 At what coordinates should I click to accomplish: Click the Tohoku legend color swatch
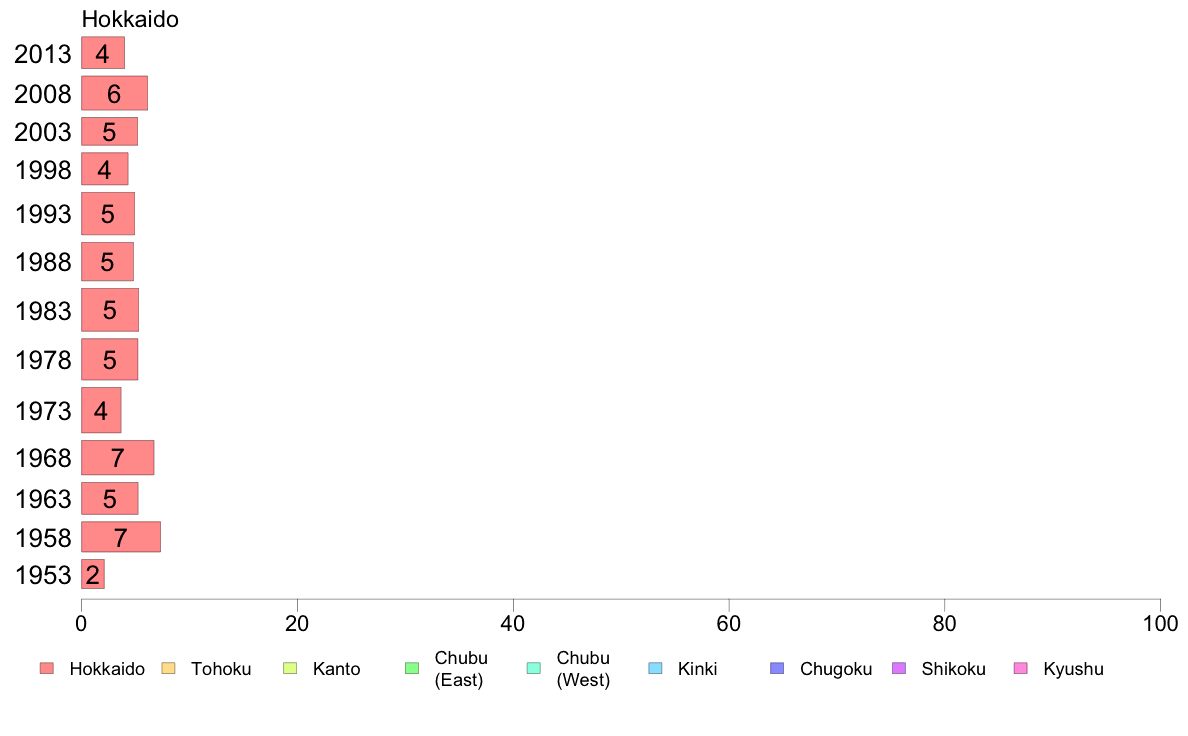click(x=168, y=669)
